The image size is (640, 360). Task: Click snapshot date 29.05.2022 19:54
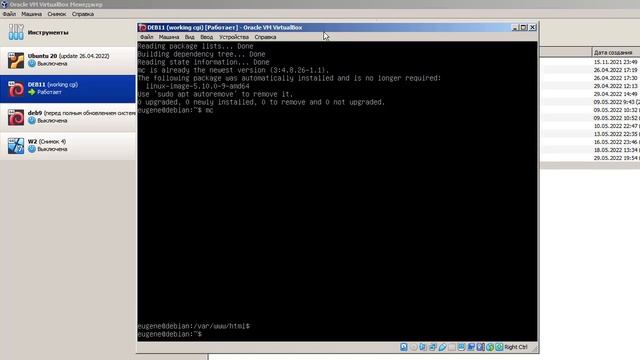(616, 158)
